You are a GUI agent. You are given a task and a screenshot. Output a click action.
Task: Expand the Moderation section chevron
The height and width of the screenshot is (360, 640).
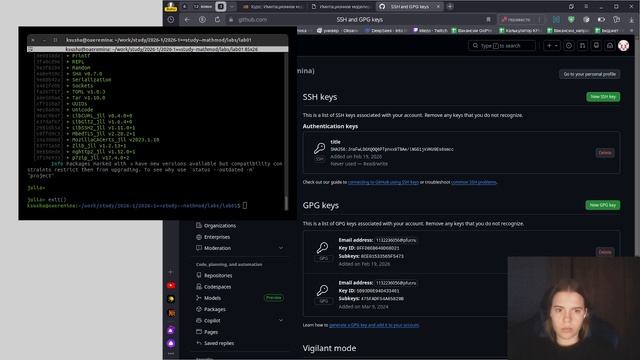(281, 248)
